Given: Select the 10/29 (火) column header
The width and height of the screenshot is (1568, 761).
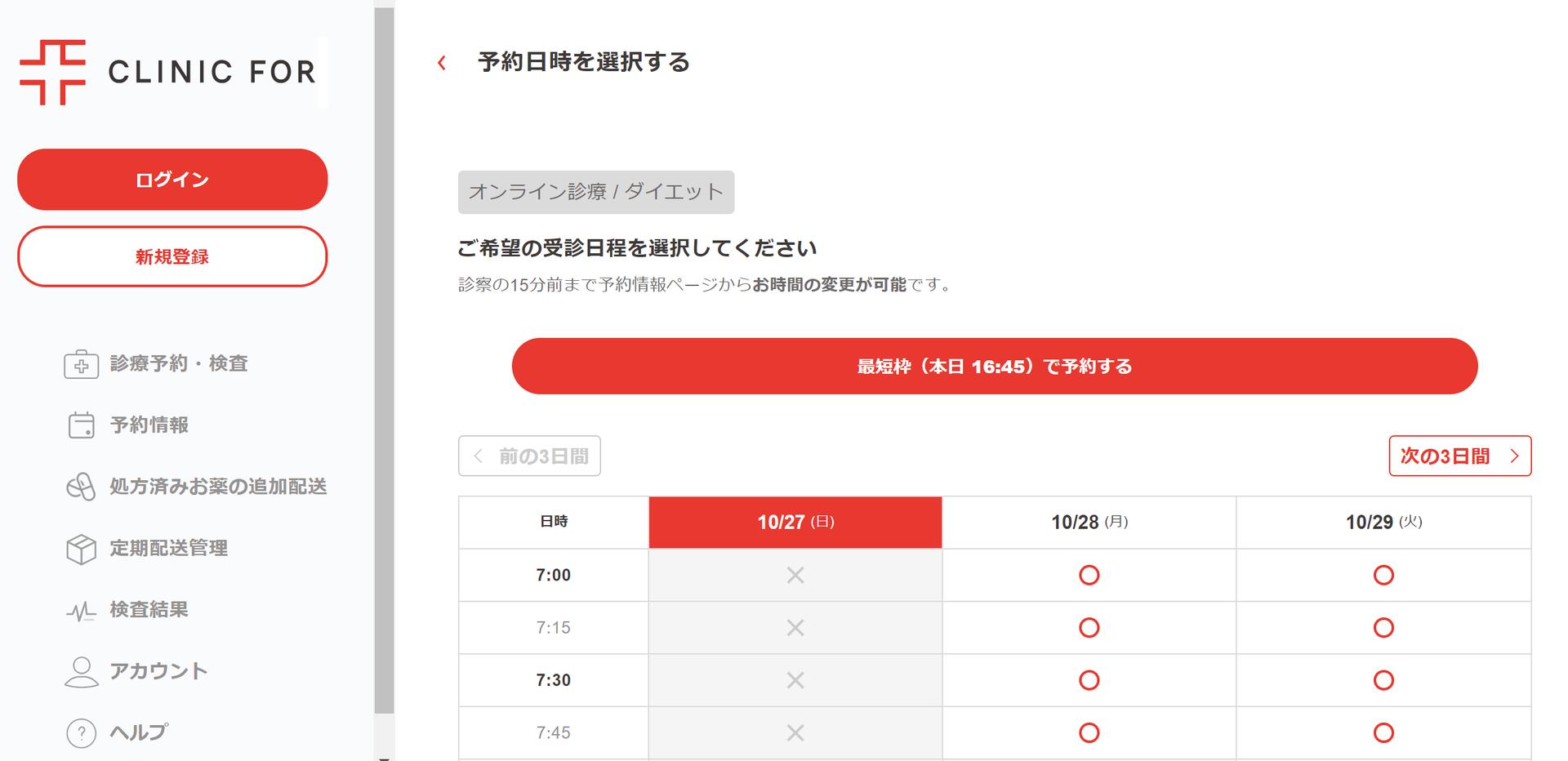Looking at the screenshot, I should [1383, 523].
